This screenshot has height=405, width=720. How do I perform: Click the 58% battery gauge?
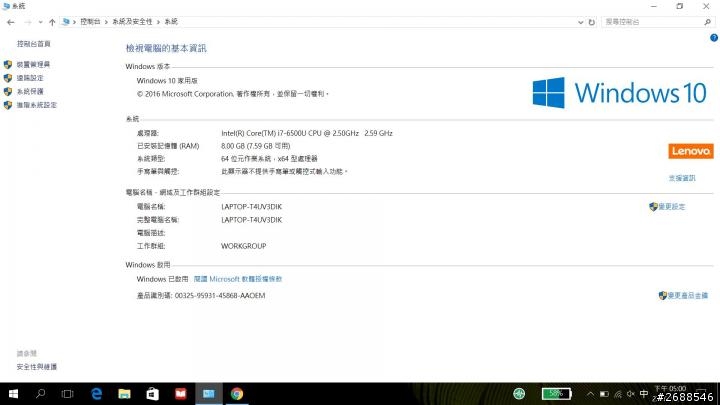pyautogui.click(x=557, y=394)
